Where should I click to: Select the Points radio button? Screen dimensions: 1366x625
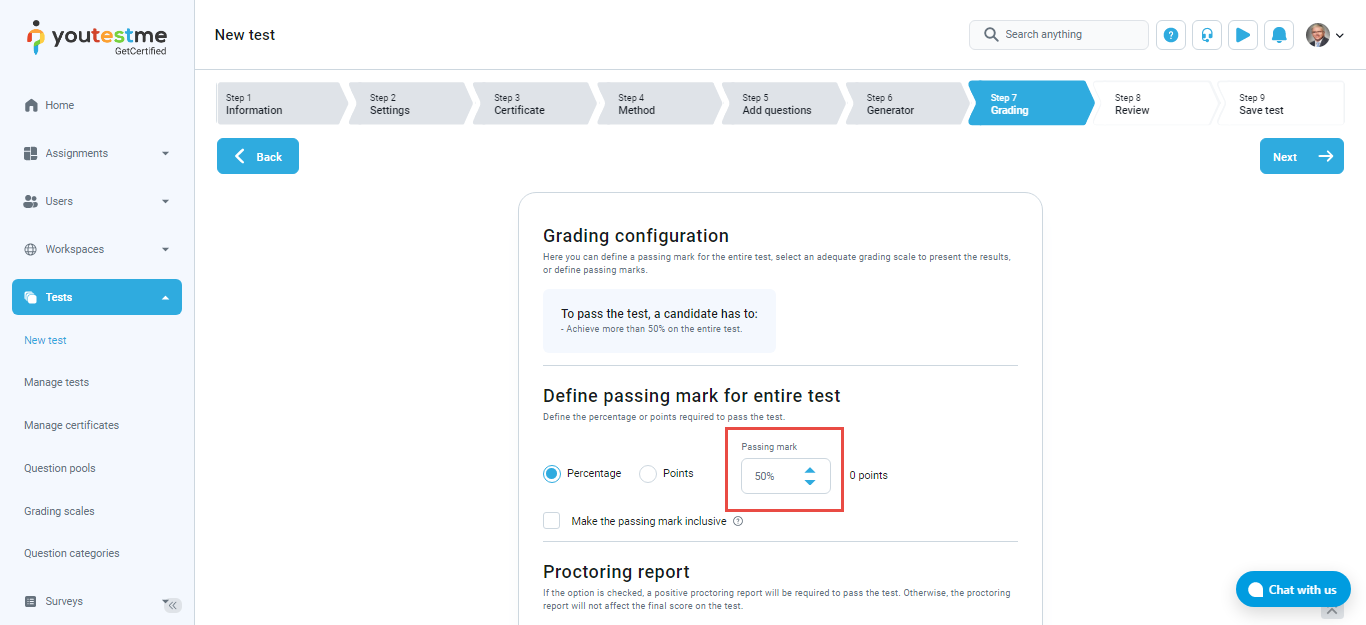648,474
